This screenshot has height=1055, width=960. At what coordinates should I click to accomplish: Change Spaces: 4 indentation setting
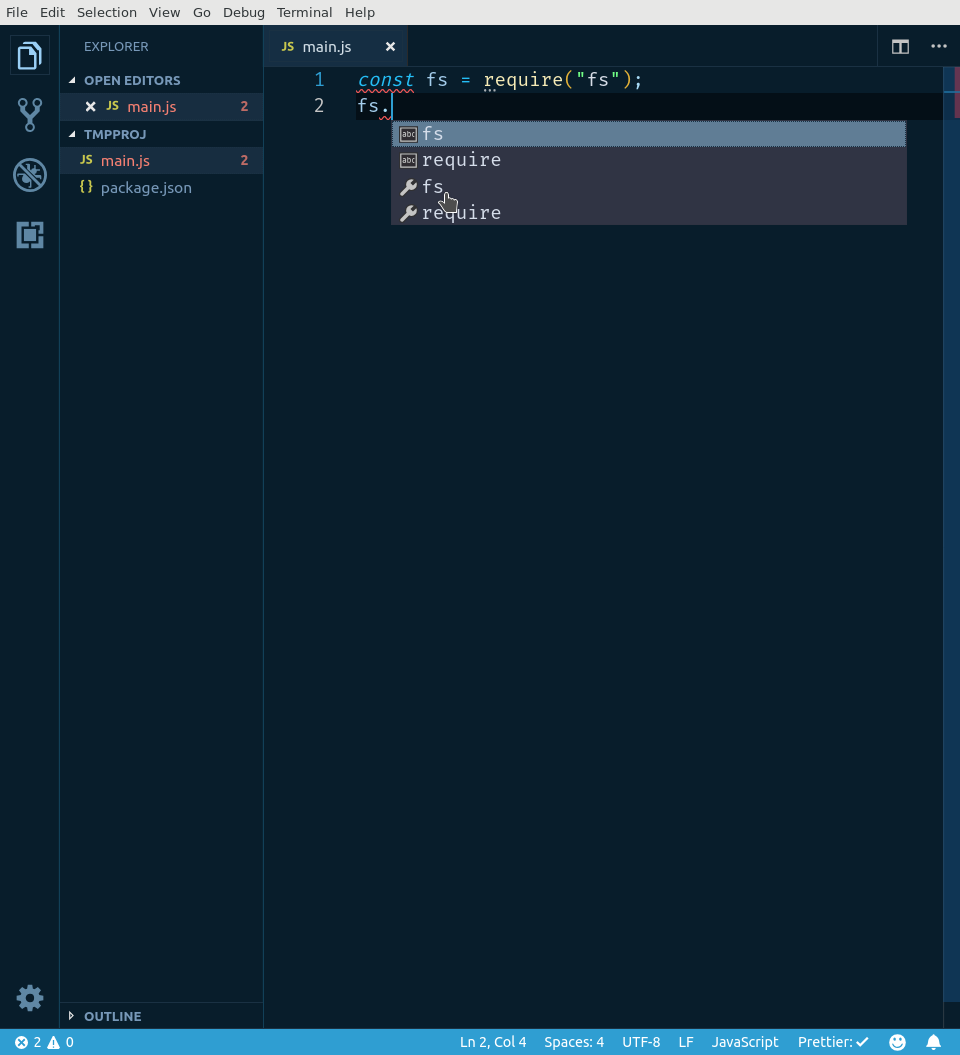pos(574,1041)
